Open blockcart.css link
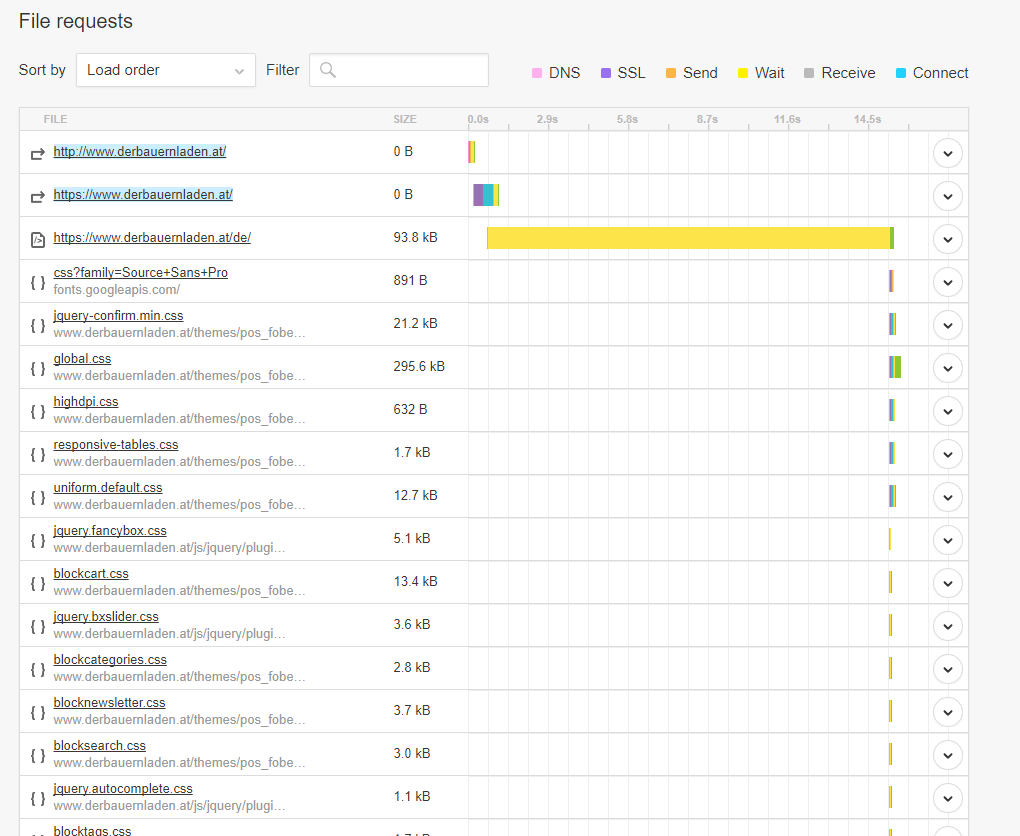This screenshot has width=1020, height=836. pos(91,573)
